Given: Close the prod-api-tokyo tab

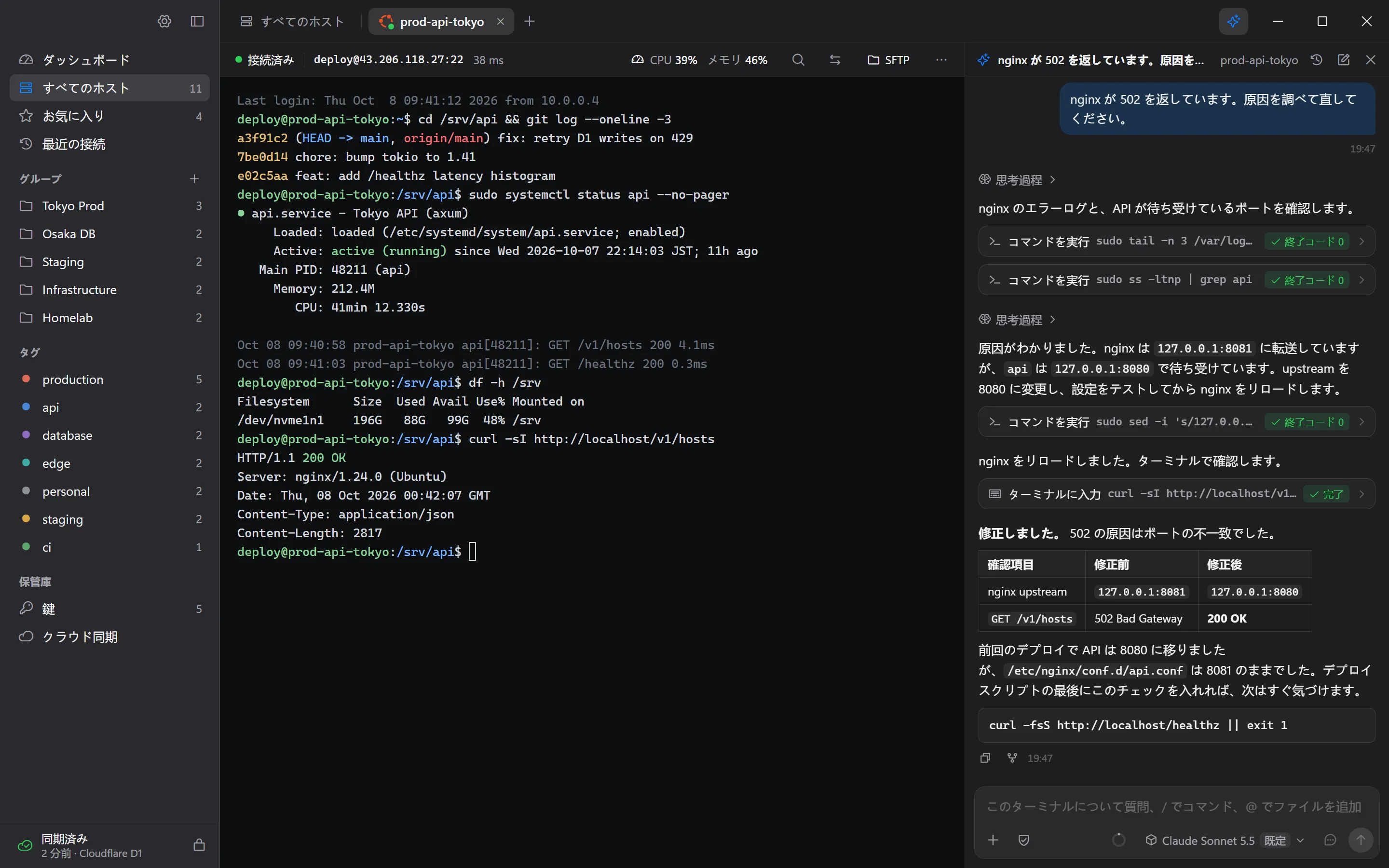Looking at the screenshot, I should [x=501, y=21].
